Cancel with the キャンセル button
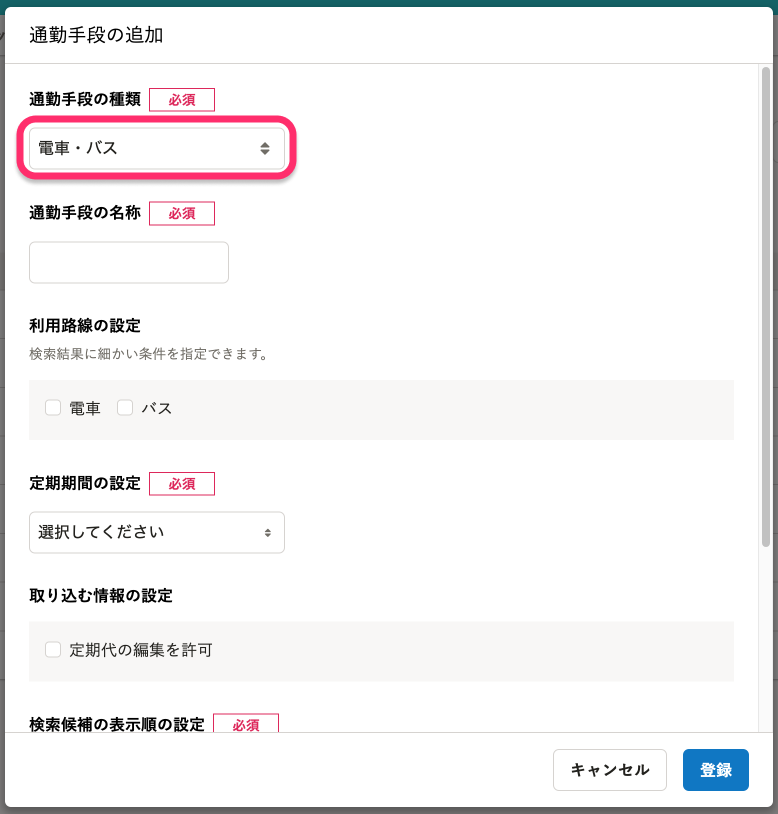This screenshot has width=778, height=814. (609, 769)
